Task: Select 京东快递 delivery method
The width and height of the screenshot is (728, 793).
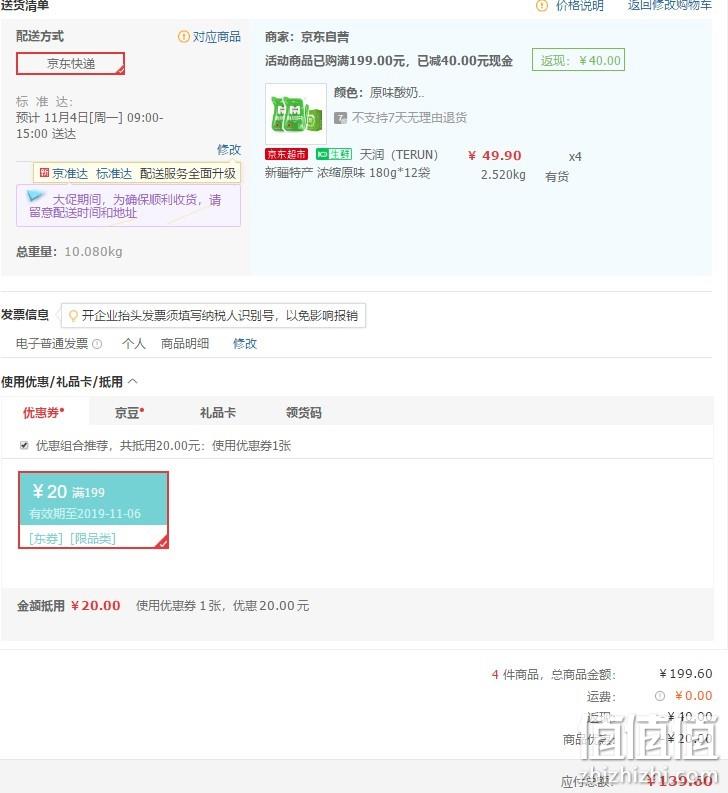Action: (x=70, y=64)
